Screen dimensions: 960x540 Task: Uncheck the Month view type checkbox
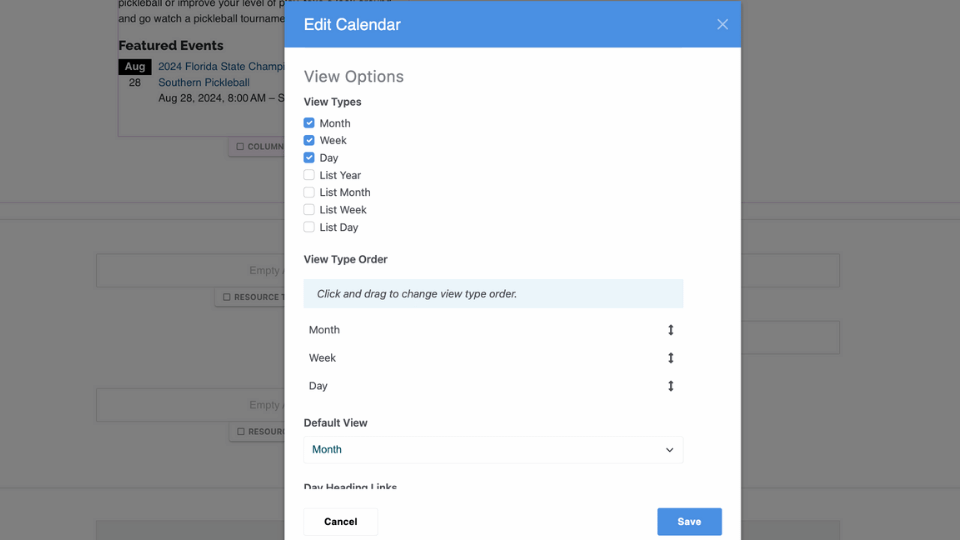tap(309, 123)
